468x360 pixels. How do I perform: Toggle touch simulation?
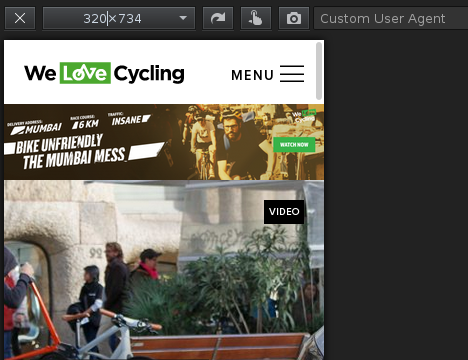256,18
